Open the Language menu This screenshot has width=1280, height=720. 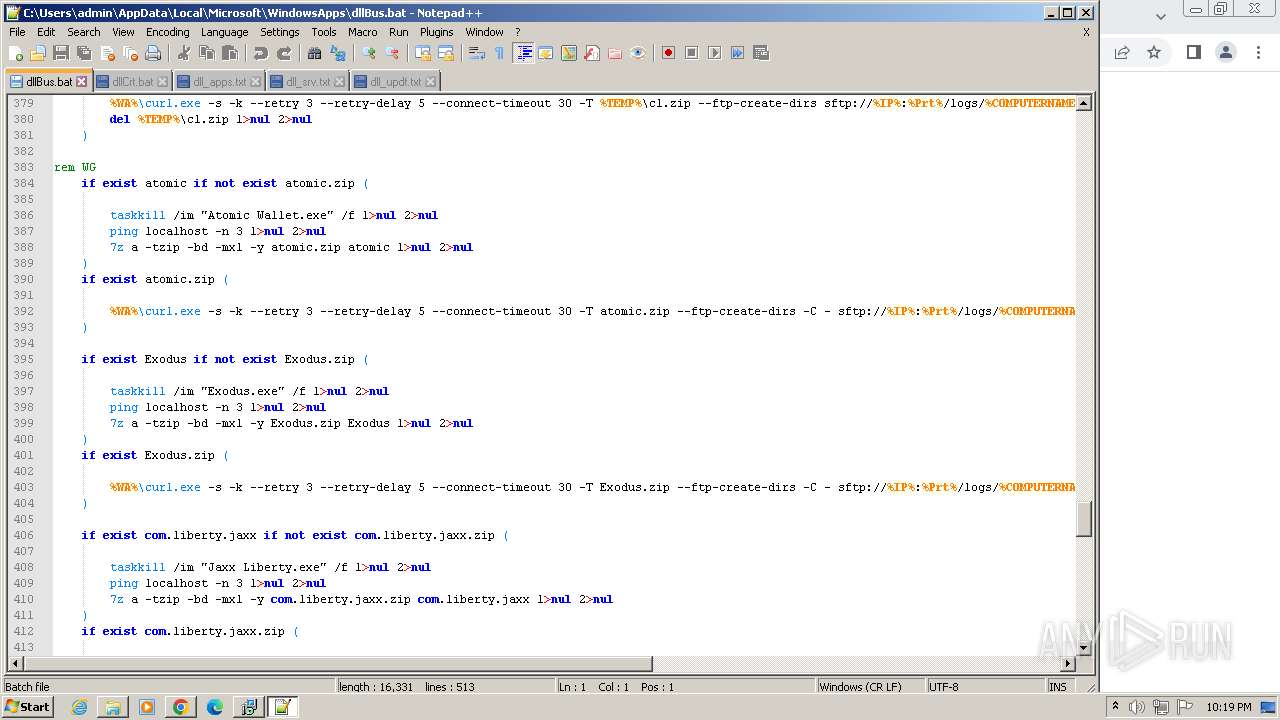tap(224, 32)
